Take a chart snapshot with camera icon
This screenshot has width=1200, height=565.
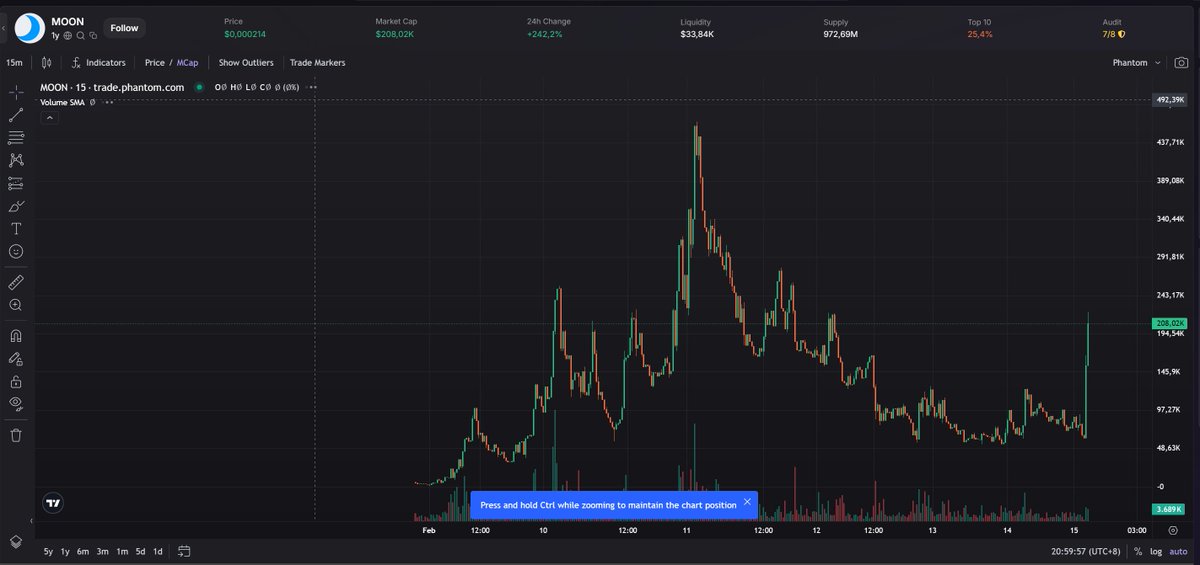tap(1182, 62)
